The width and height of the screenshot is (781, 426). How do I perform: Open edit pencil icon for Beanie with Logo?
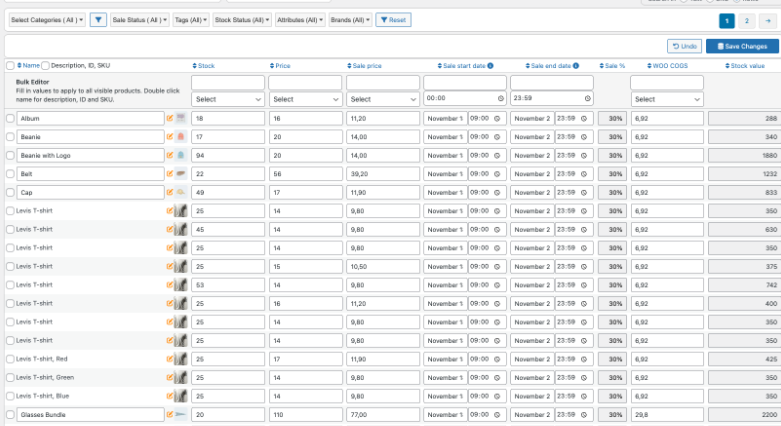coord(170,155)
